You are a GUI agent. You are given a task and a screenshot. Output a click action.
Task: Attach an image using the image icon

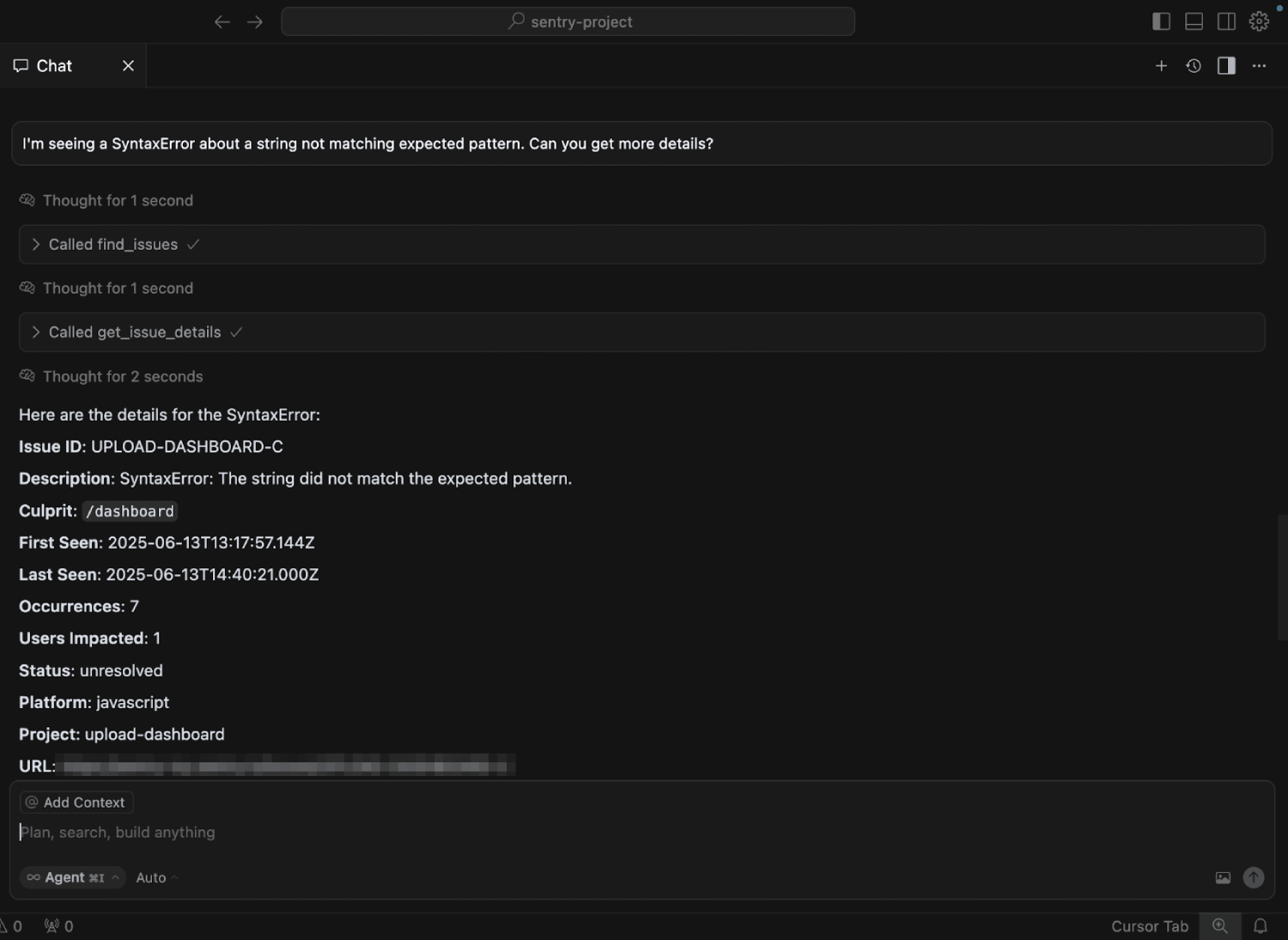pos(1223,877)
